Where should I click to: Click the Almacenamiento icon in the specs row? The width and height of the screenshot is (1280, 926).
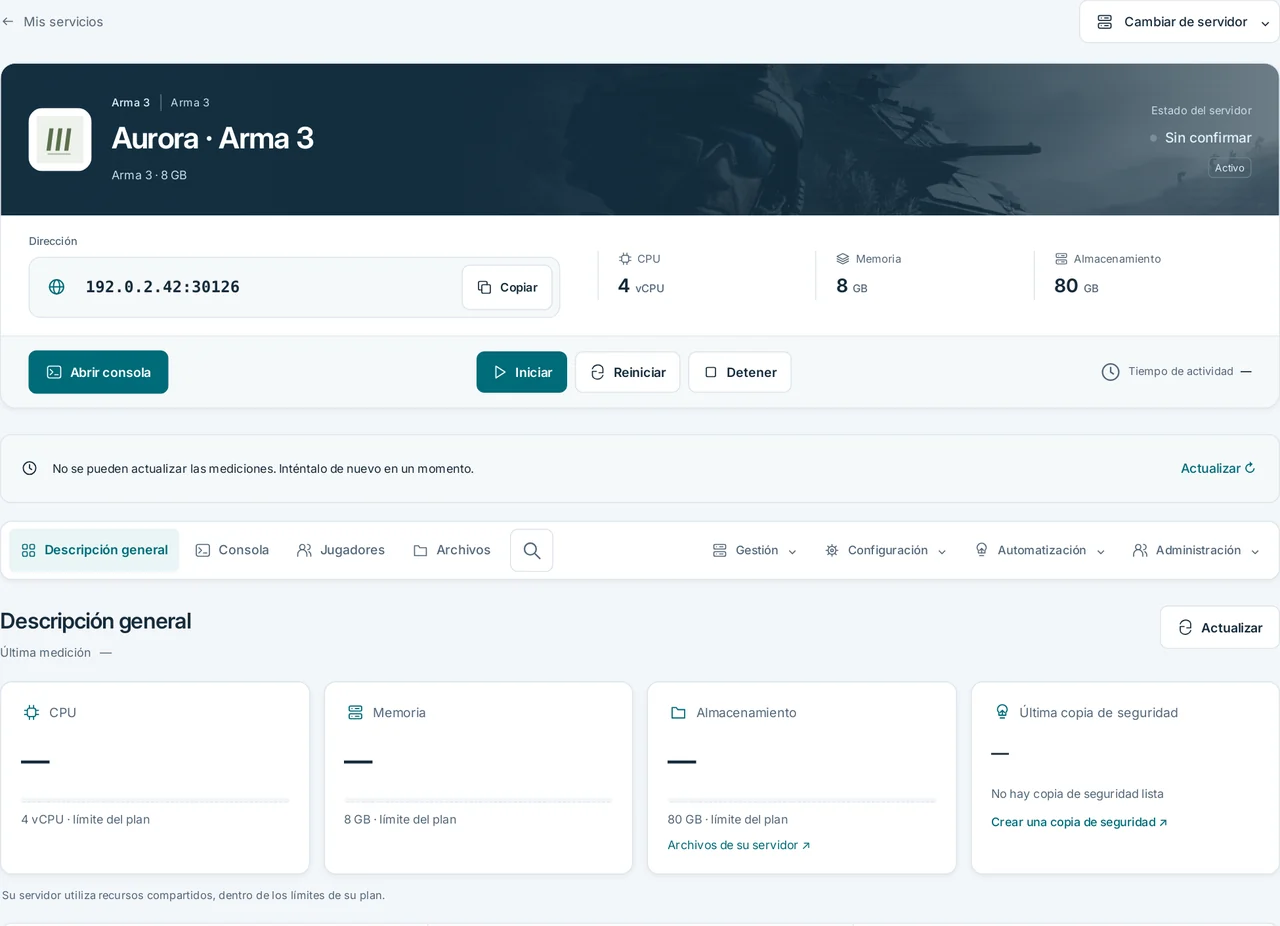pyautogui.click(x=1061, y=258)
